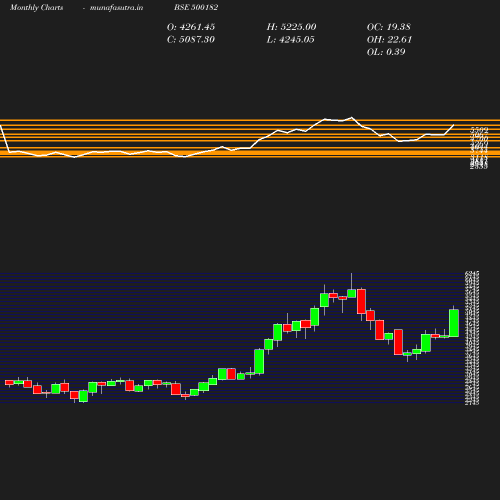Click the "OC: 19.38" value
This screenshot has height=500, width=500.
(389, 27)
